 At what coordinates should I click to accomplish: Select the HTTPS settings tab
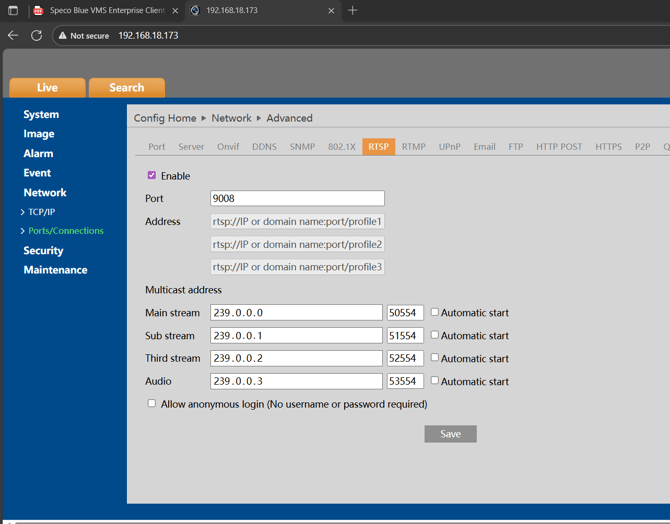tap(608, 147)
